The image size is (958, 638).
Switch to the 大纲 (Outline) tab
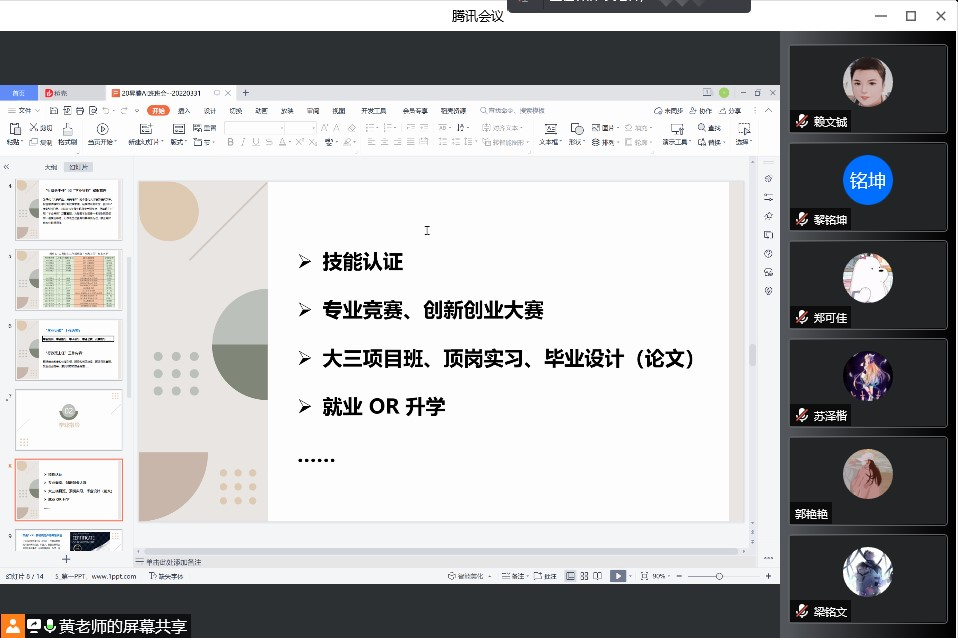pyautogui.click(x=50, y=167)
